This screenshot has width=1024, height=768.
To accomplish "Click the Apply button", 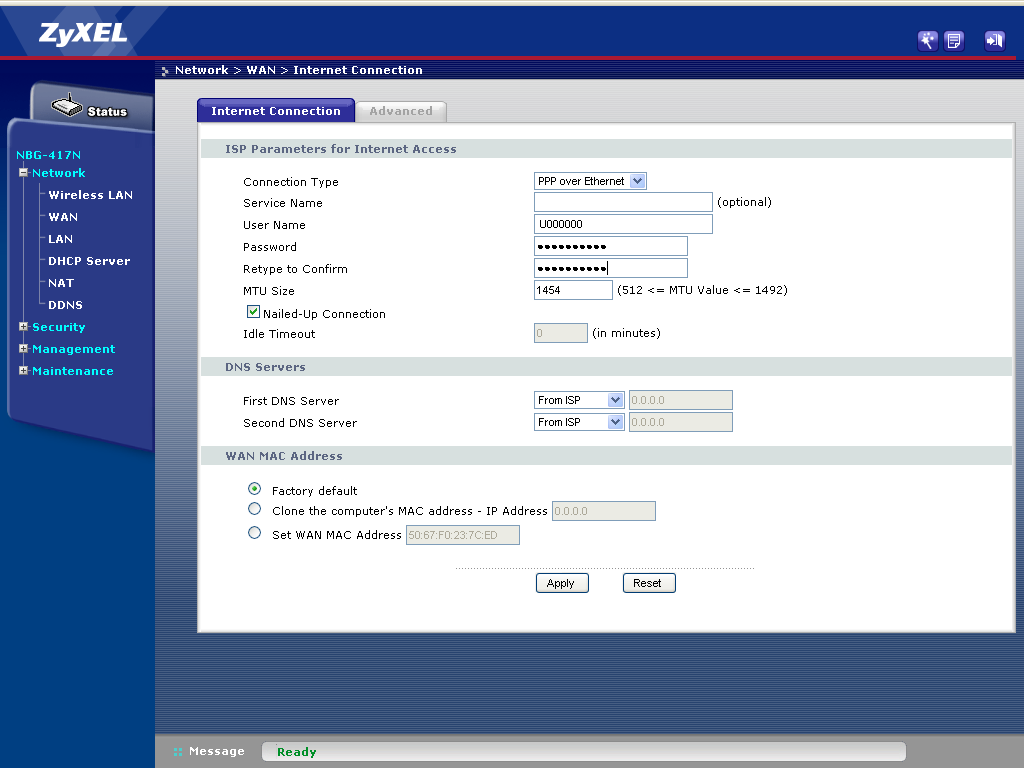I will [x=562, y=583].
